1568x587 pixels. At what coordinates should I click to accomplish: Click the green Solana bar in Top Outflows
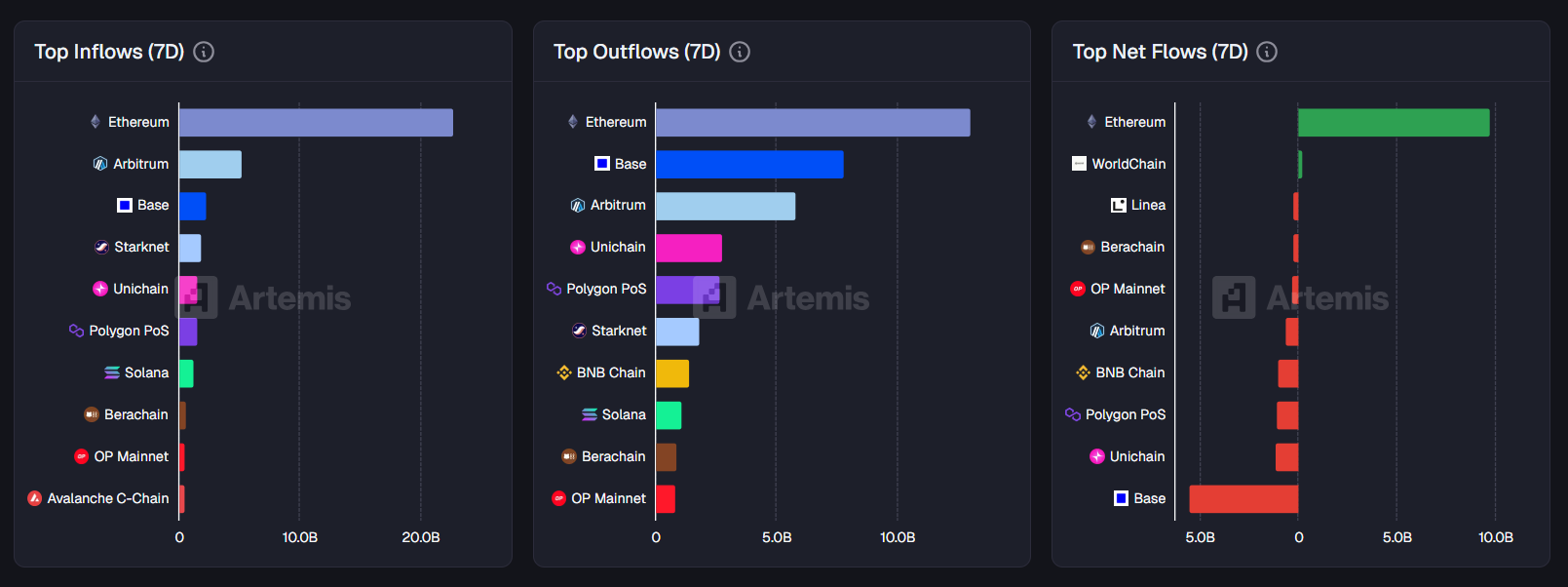point(669,415)
